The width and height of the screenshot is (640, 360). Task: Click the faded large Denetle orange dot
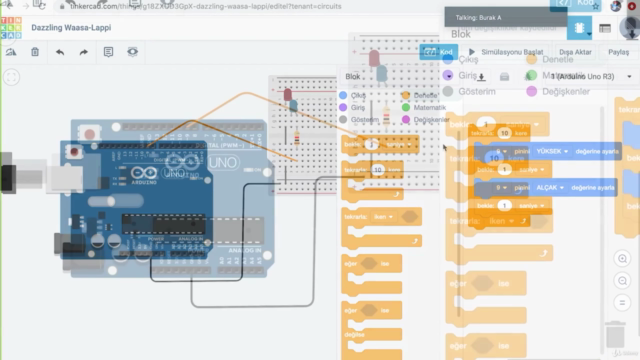pos(531,60)
